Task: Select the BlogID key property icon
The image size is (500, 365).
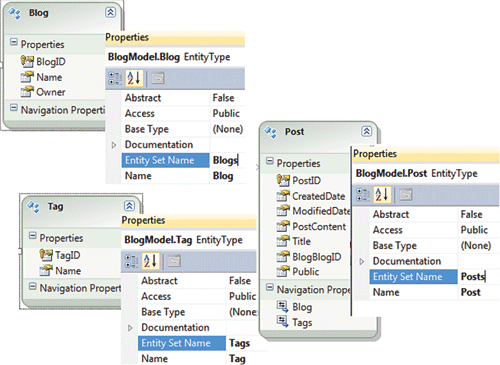Action: click(x=27, y=61)
